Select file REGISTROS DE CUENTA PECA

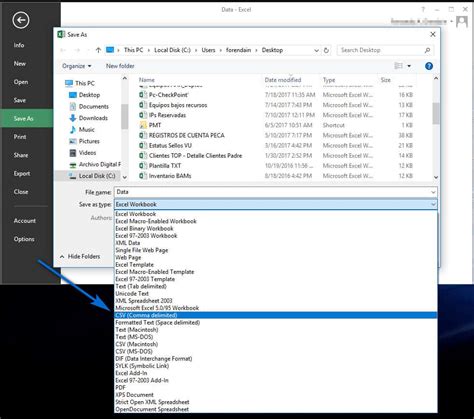point(187,135)
